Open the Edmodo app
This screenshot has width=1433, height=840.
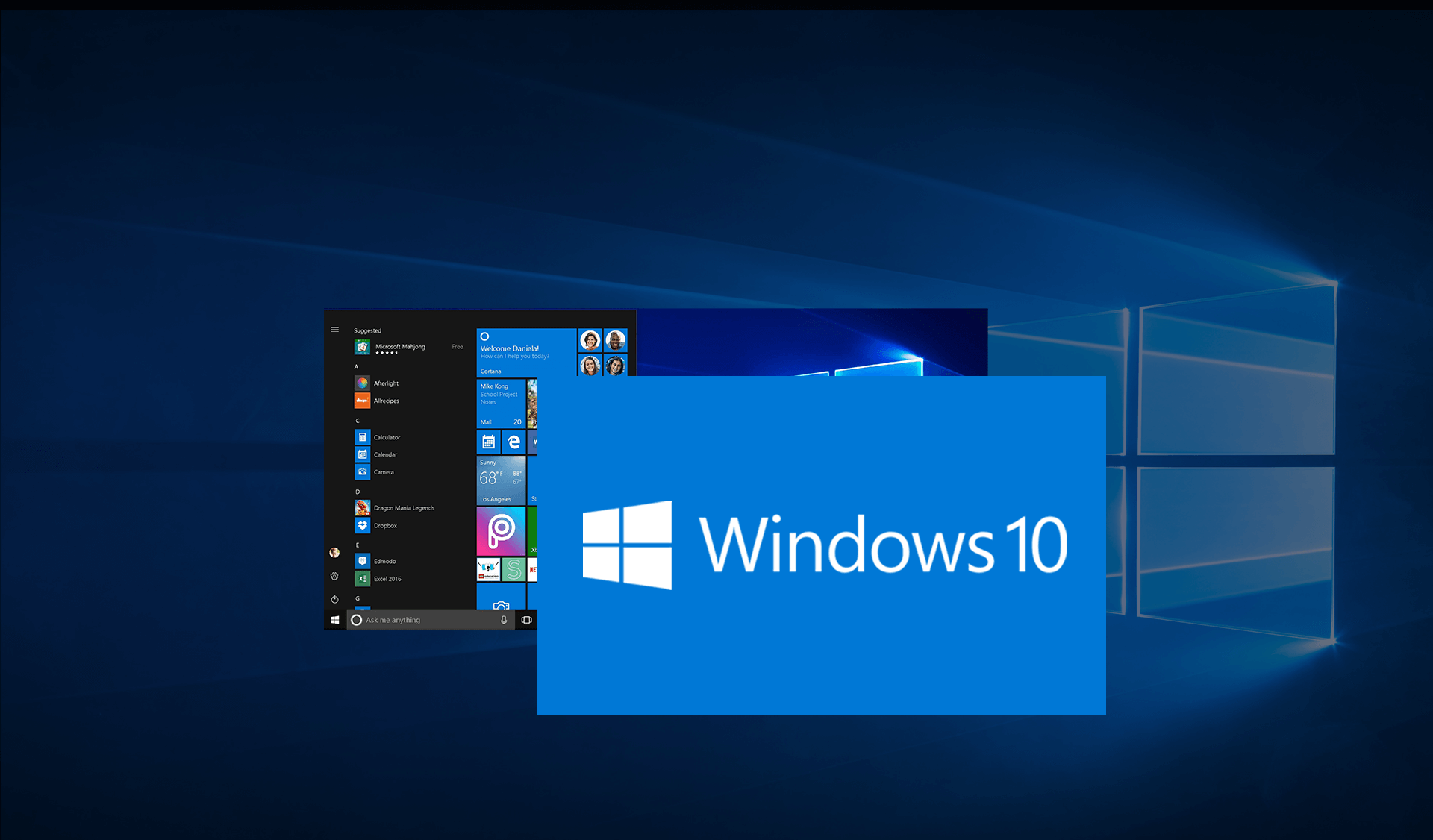[x=384, y=561]
